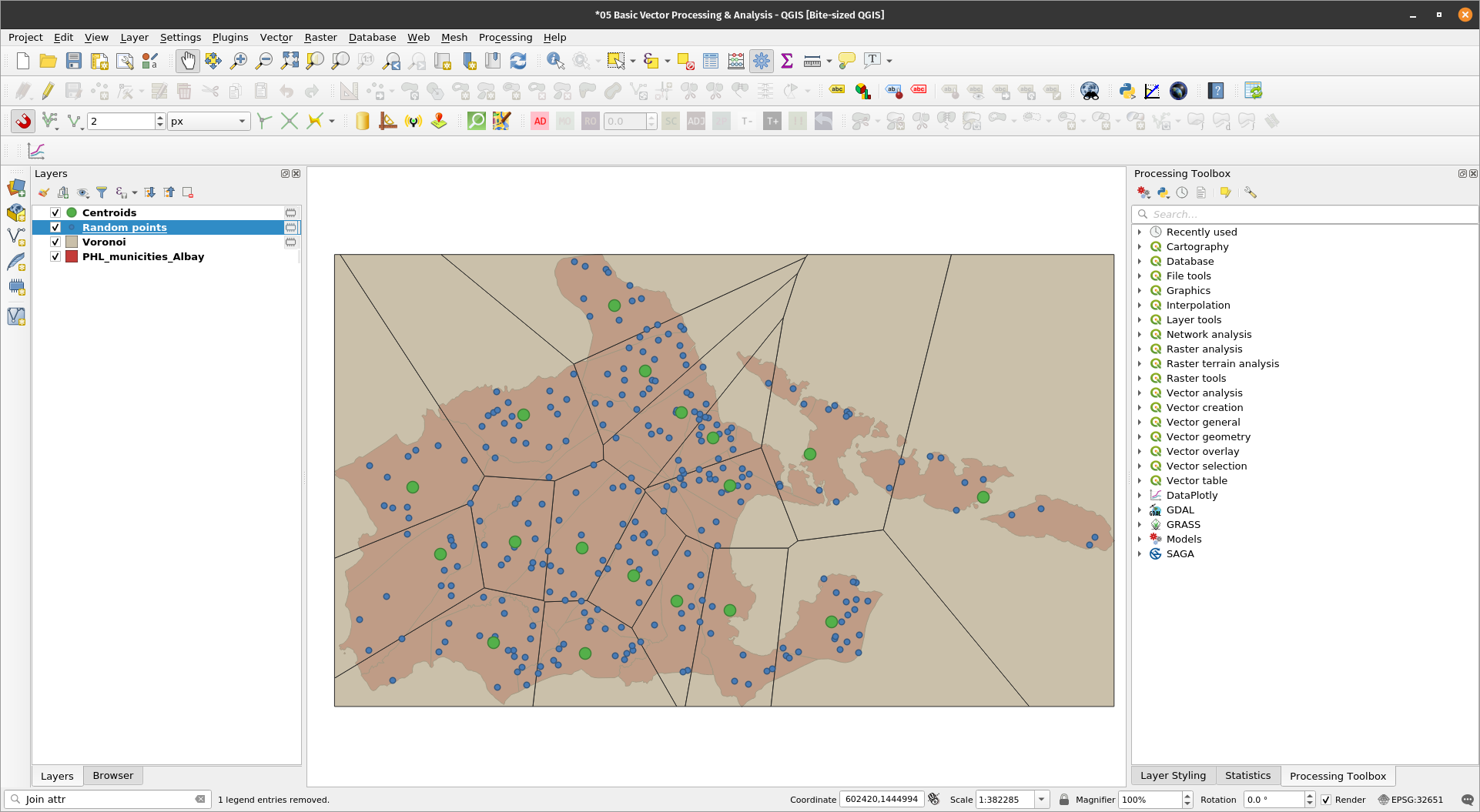Click the Zoom In magnifier tool
1480x812 pixels.
tap(239, 61)
